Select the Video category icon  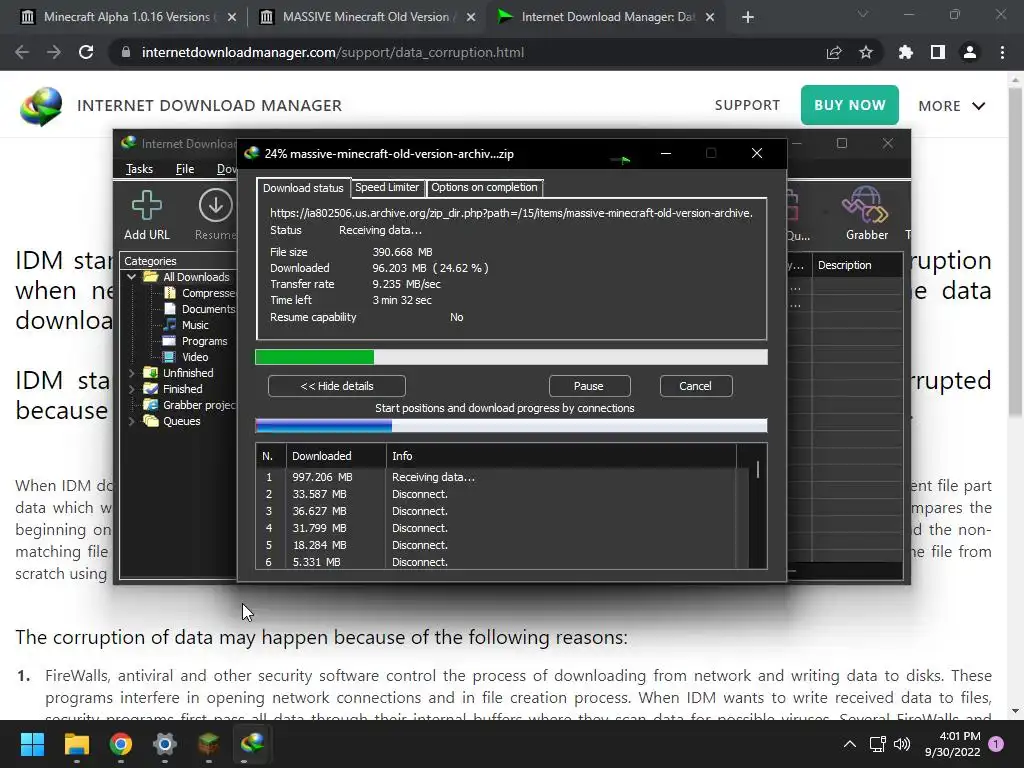tap(169, 357)
